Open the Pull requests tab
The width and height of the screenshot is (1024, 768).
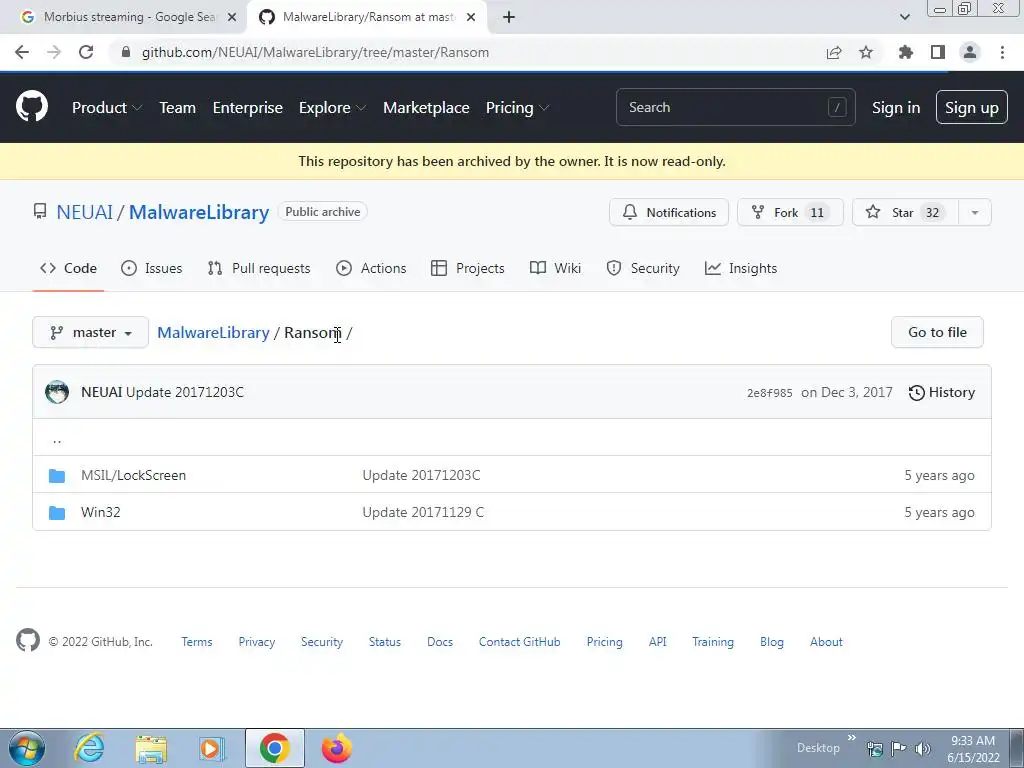point(259,268)
